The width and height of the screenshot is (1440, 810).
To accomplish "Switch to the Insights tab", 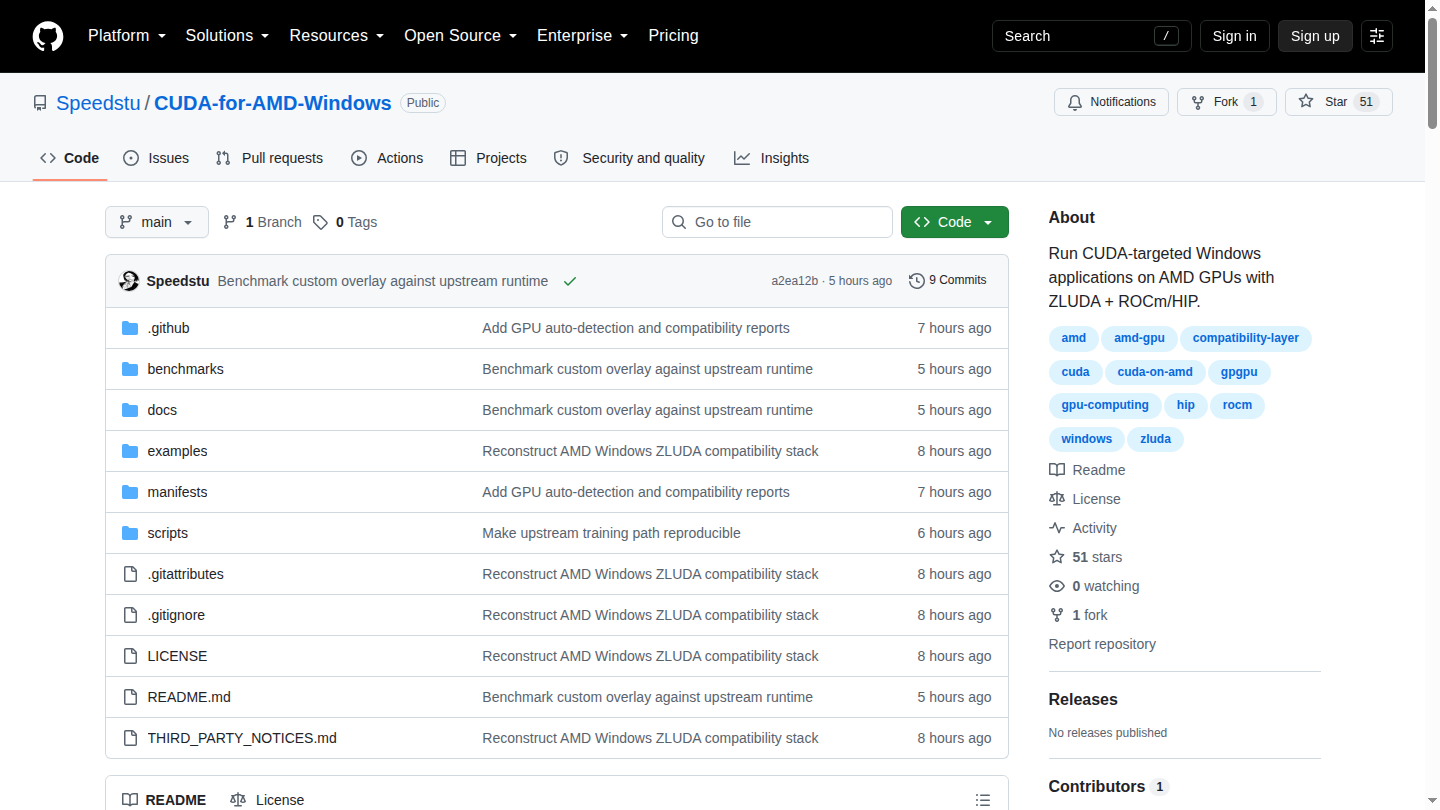I will coord(771,158).
